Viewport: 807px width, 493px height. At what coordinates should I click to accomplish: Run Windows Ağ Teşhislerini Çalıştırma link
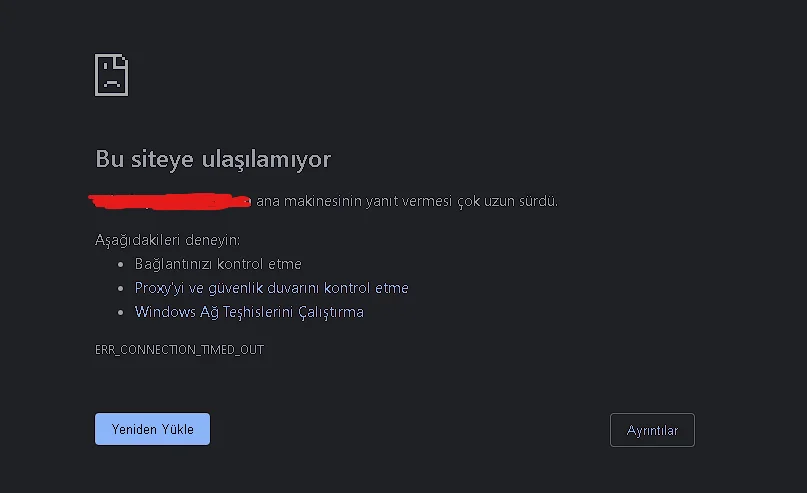point(249,312)
